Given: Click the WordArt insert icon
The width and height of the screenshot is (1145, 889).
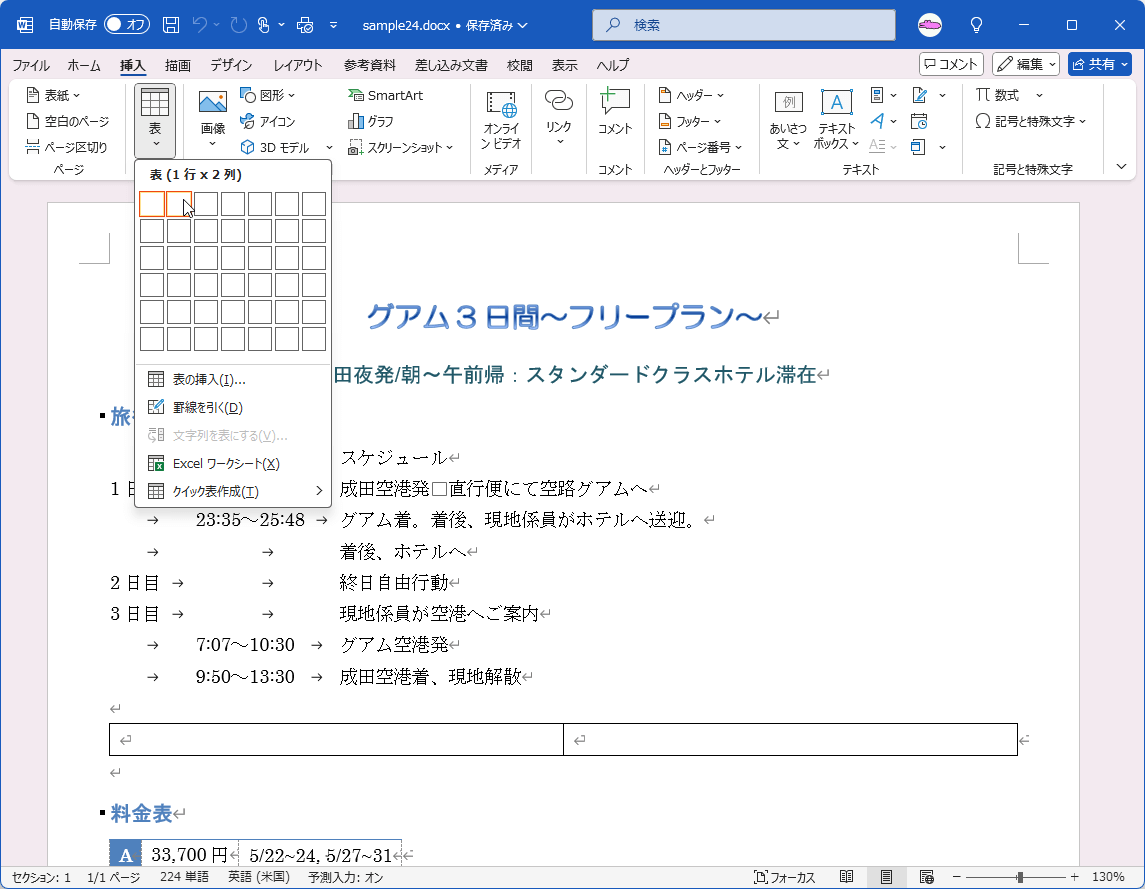Looking at the screenshot, I should coord(878,121).
